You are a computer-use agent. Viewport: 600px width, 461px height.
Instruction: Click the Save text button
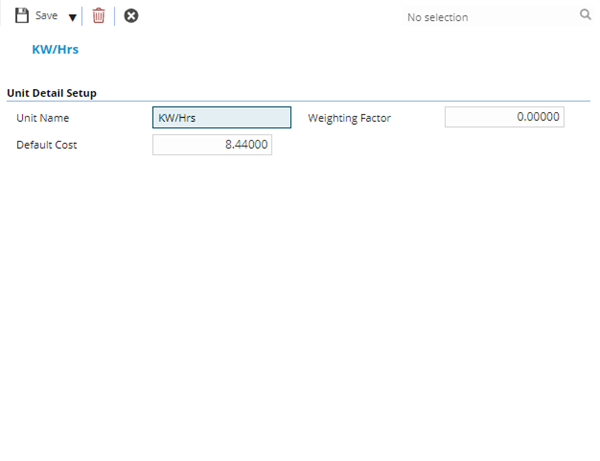tap(46, 16)
